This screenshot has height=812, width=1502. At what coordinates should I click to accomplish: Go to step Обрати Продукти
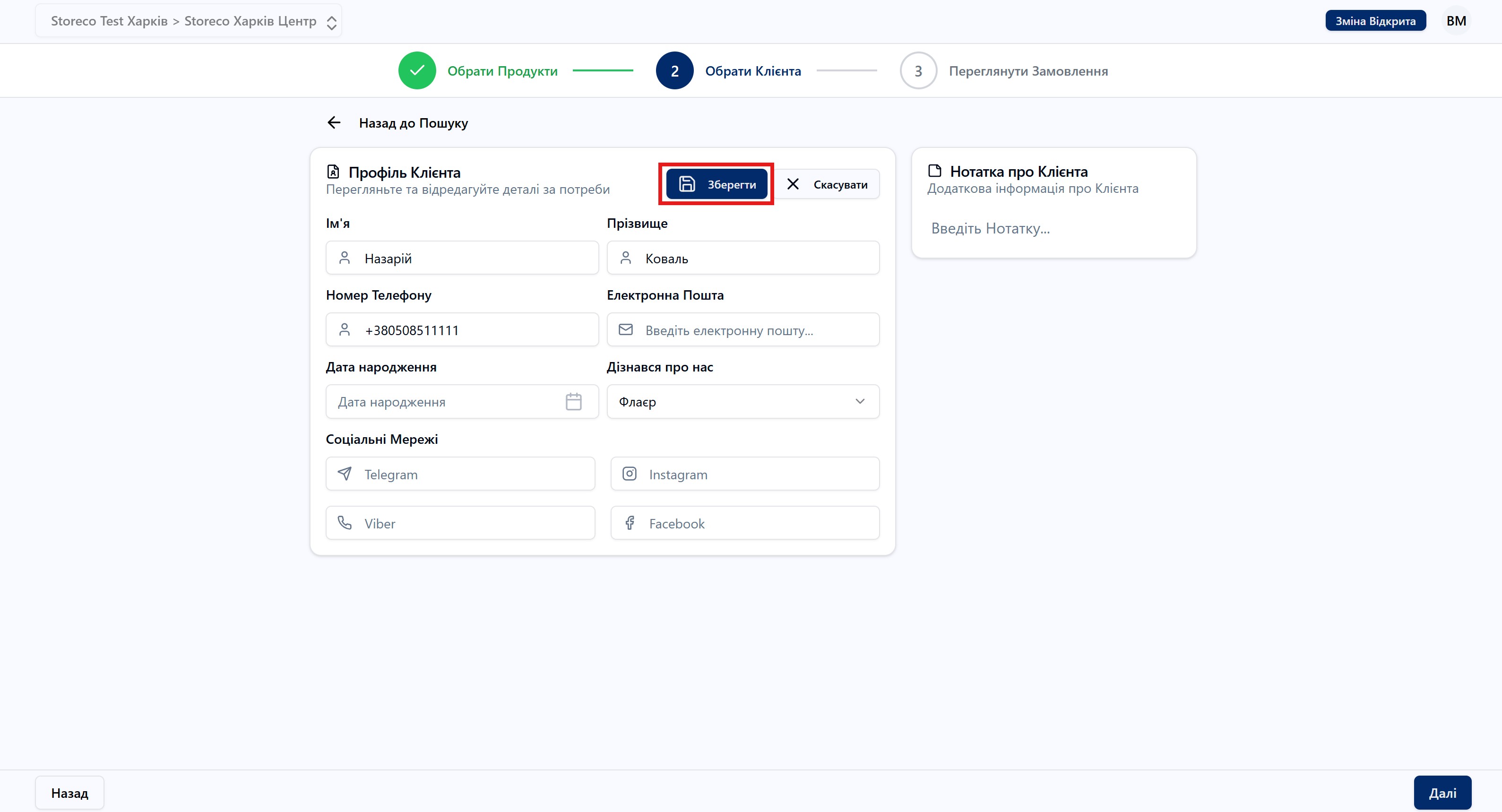click(502, 71)
